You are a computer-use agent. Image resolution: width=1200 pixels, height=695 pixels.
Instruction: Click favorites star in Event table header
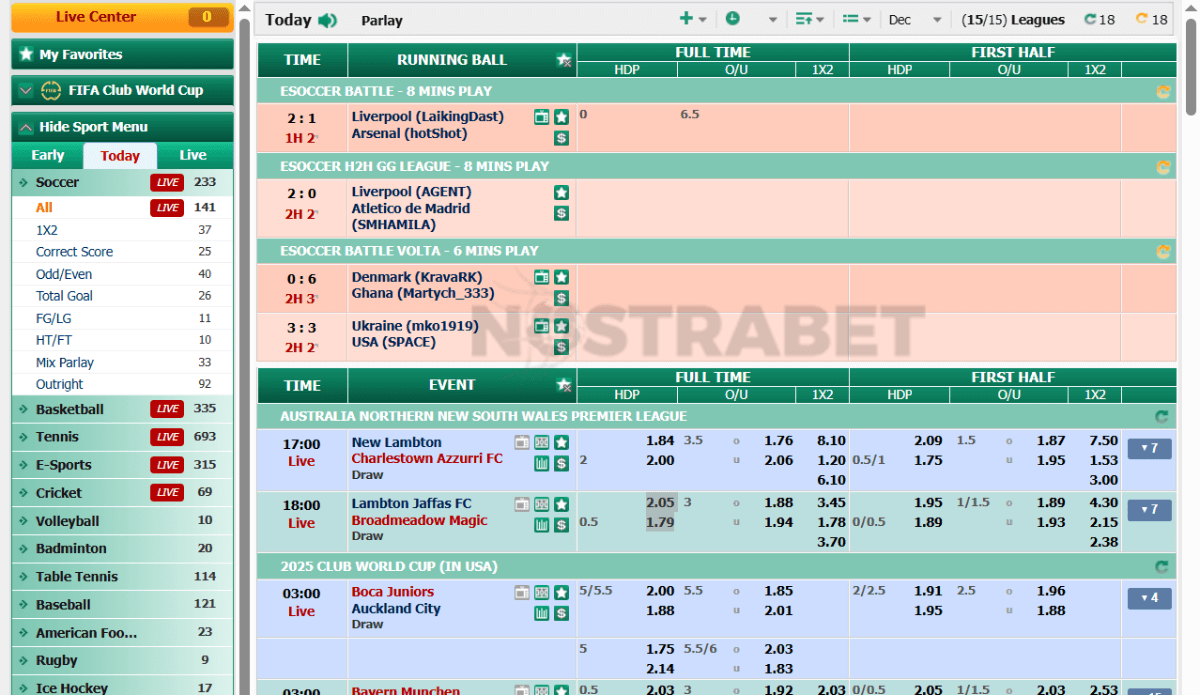[x=564, y=385]
